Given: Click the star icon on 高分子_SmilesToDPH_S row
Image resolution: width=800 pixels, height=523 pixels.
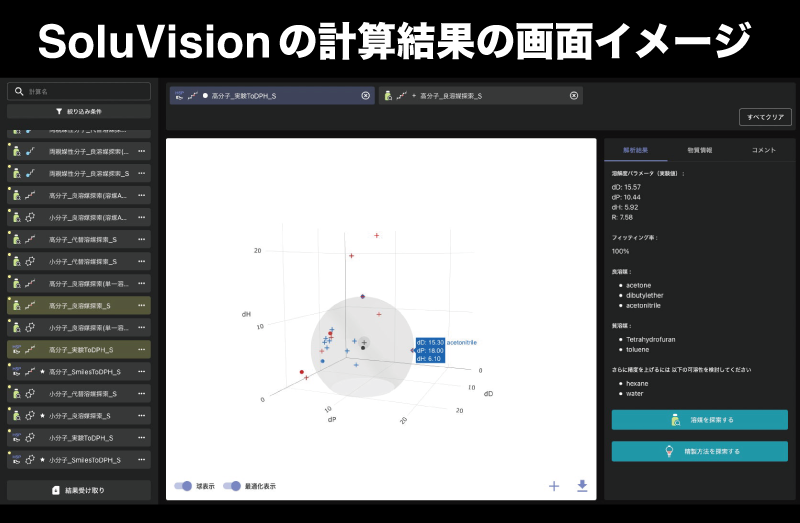Looking at the screenshot, I should click(42, 371).
